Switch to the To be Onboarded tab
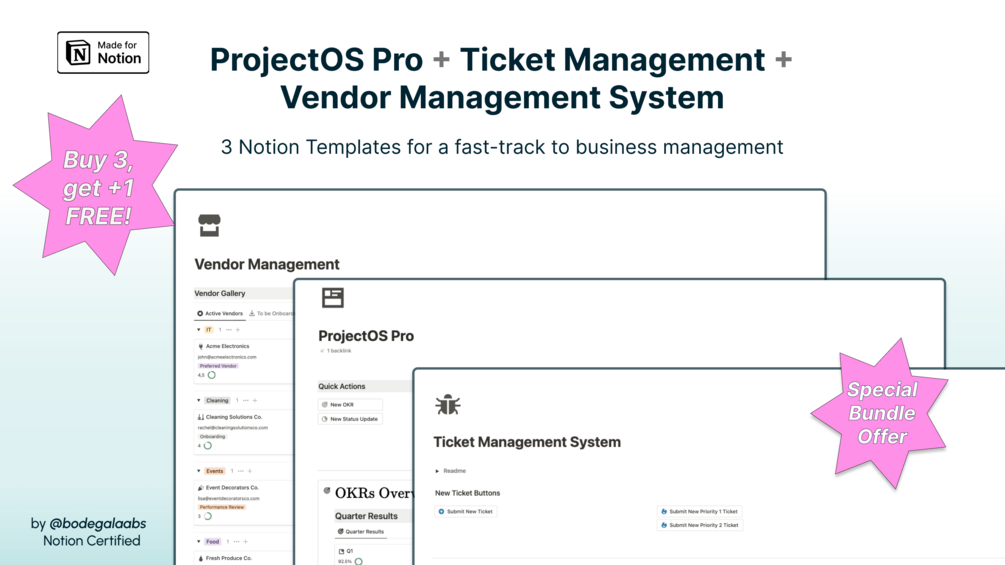Image resolution: width=1005 pixels, height=565 pixels. [x=271, y=313]
